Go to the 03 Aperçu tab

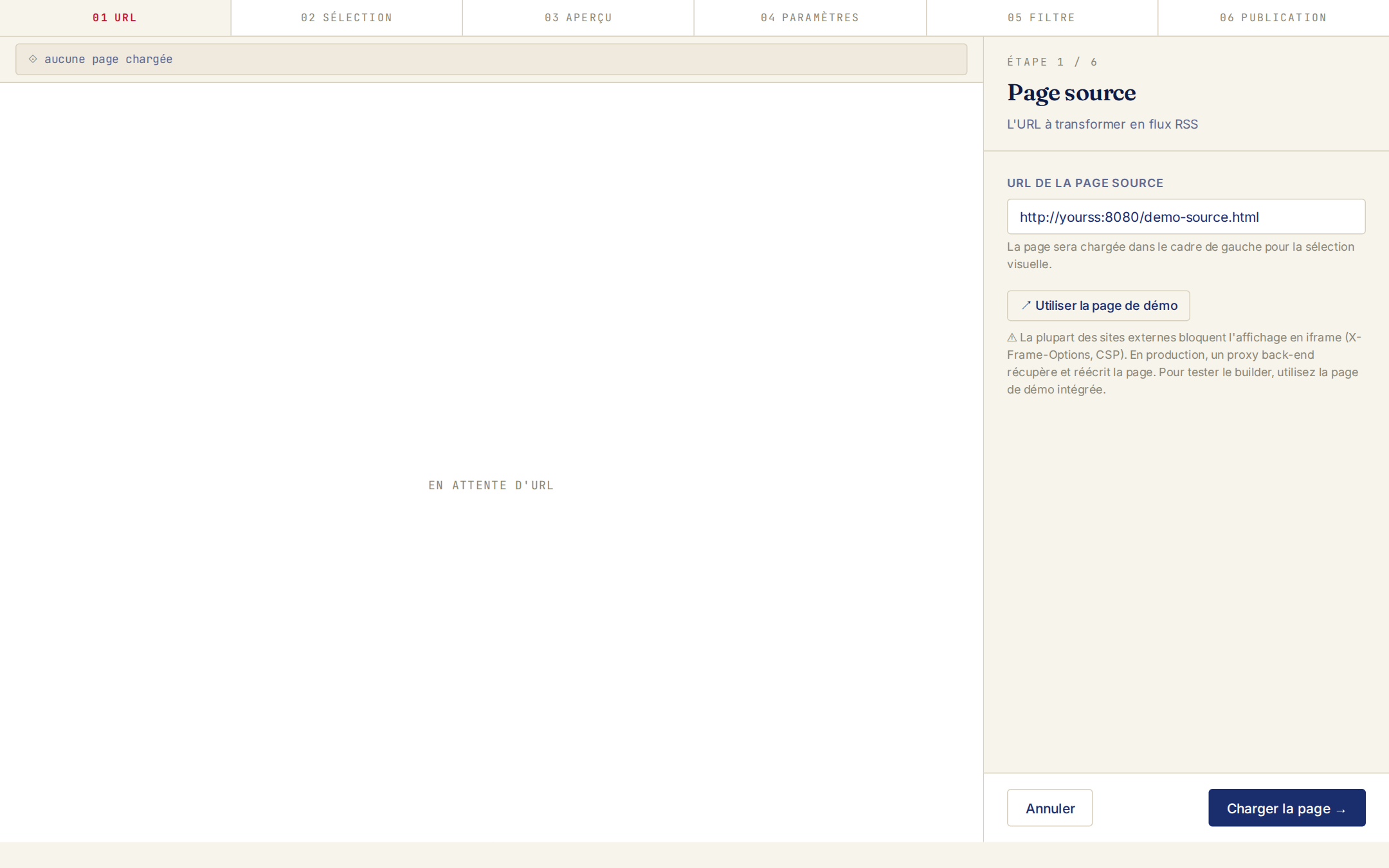(578, 17)
